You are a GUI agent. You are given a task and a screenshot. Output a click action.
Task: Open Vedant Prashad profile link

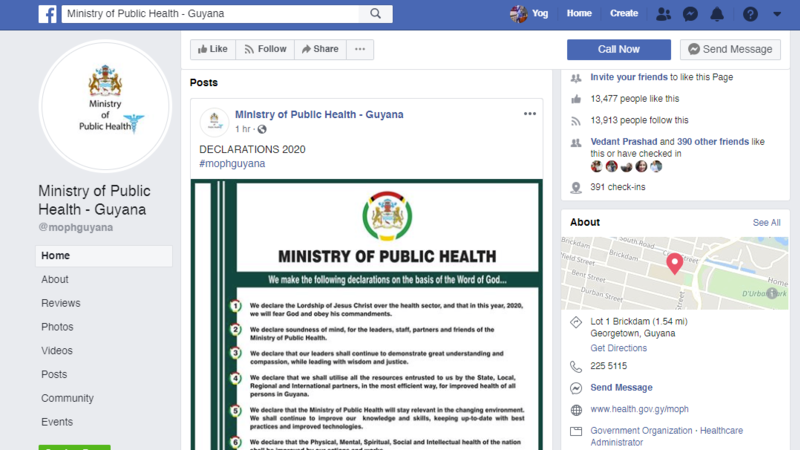pyautogui.click(x=623, y=141)
